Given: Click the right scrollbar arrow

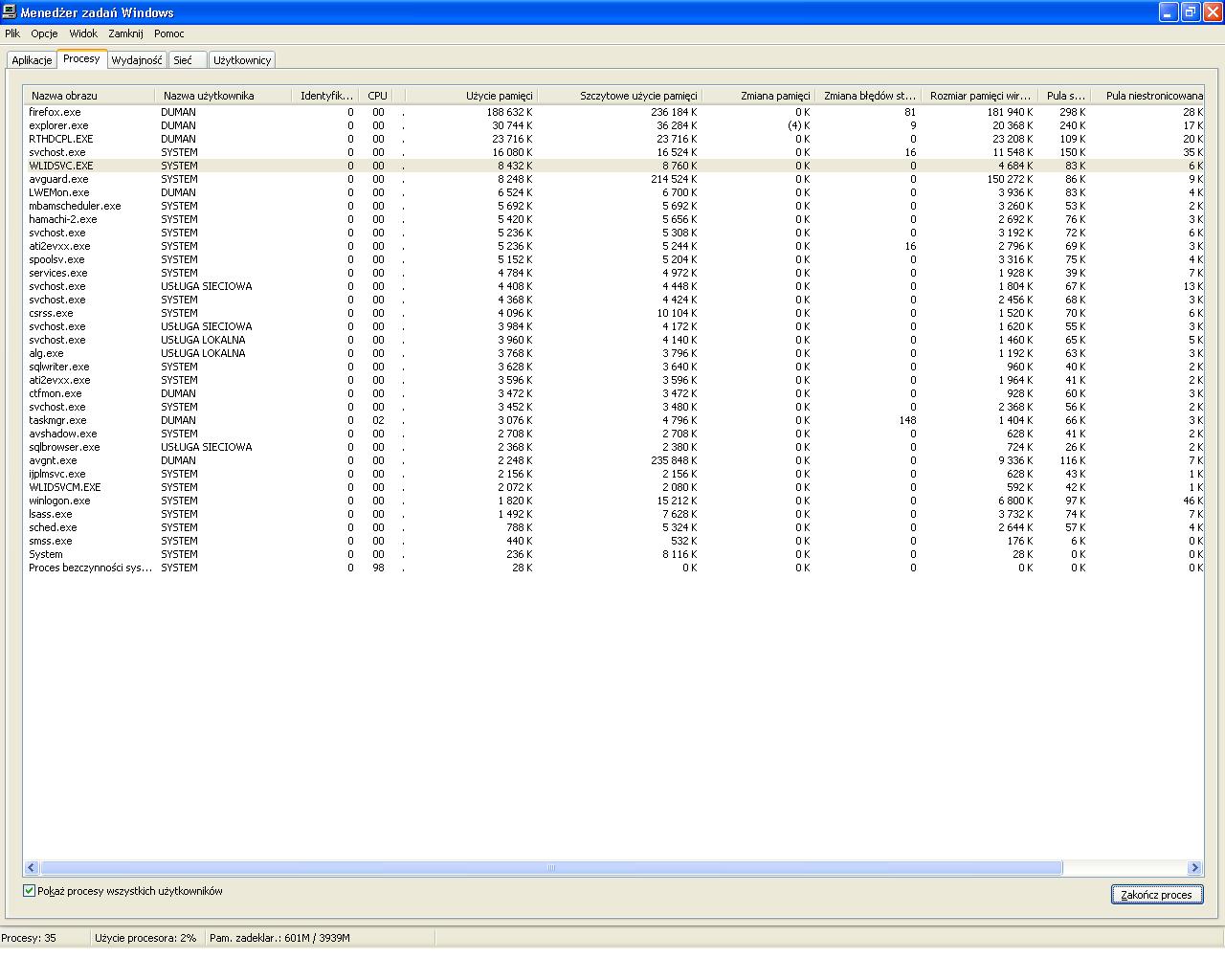Looking at the screenshot, I should 1194,867.
